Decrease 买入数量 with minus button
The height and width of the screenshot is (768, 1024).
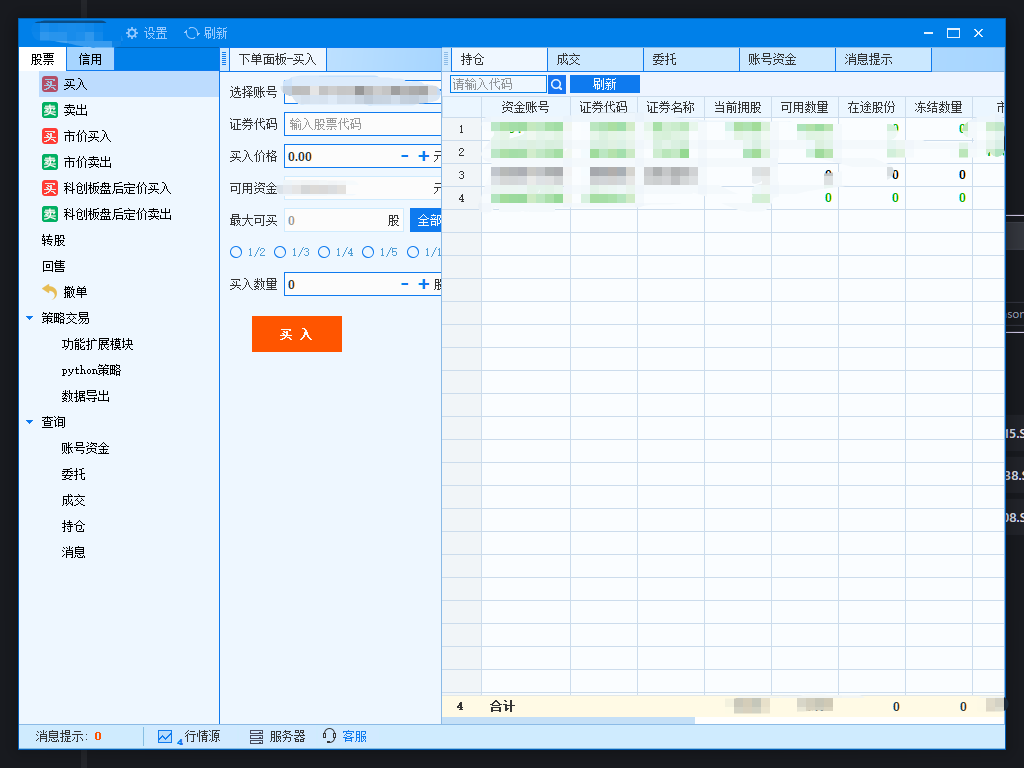click(405, 284)
